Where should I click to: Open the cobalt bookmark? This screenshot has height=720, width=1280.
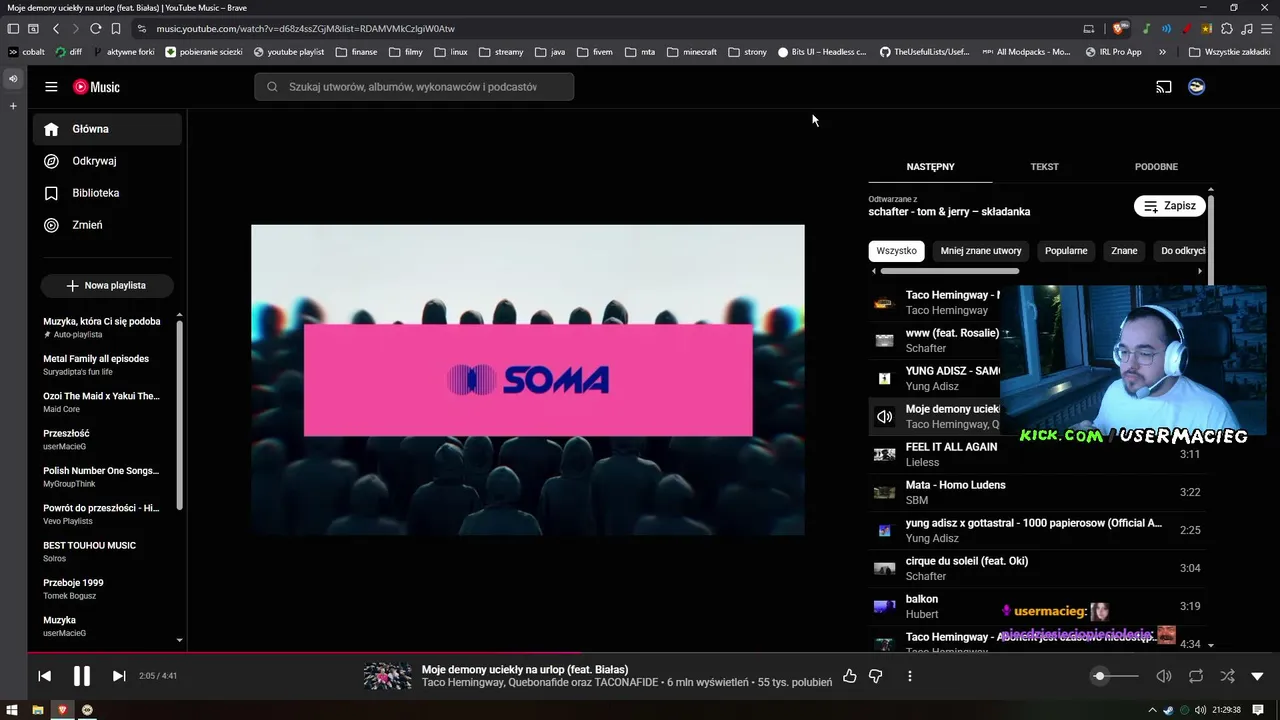coord(26,52)
